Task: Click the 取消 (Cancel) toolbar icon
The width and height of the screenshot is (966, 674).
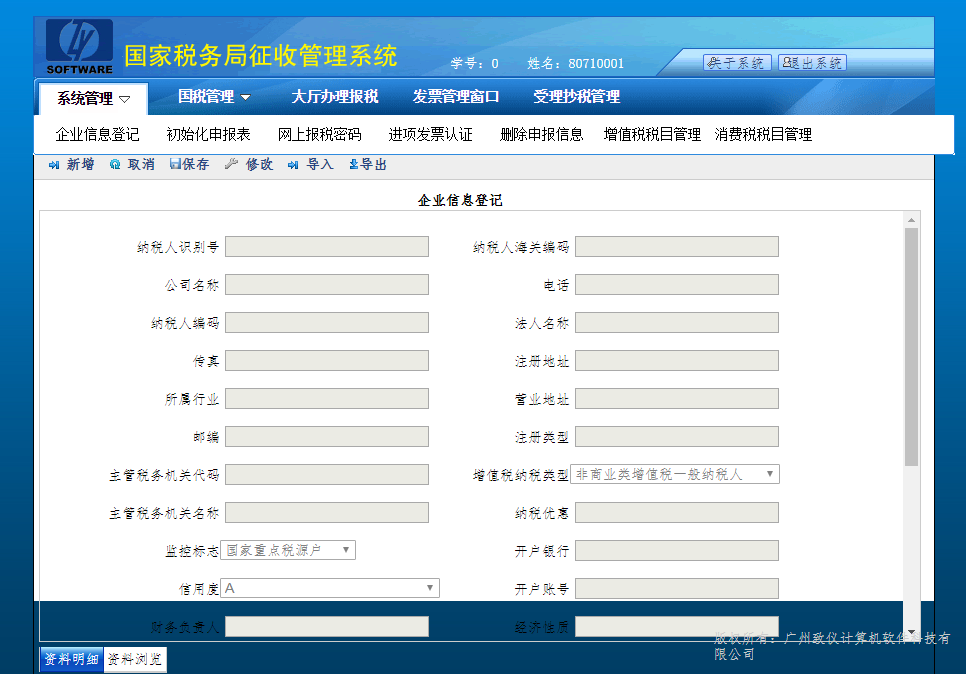Action: tap(115, 165)
